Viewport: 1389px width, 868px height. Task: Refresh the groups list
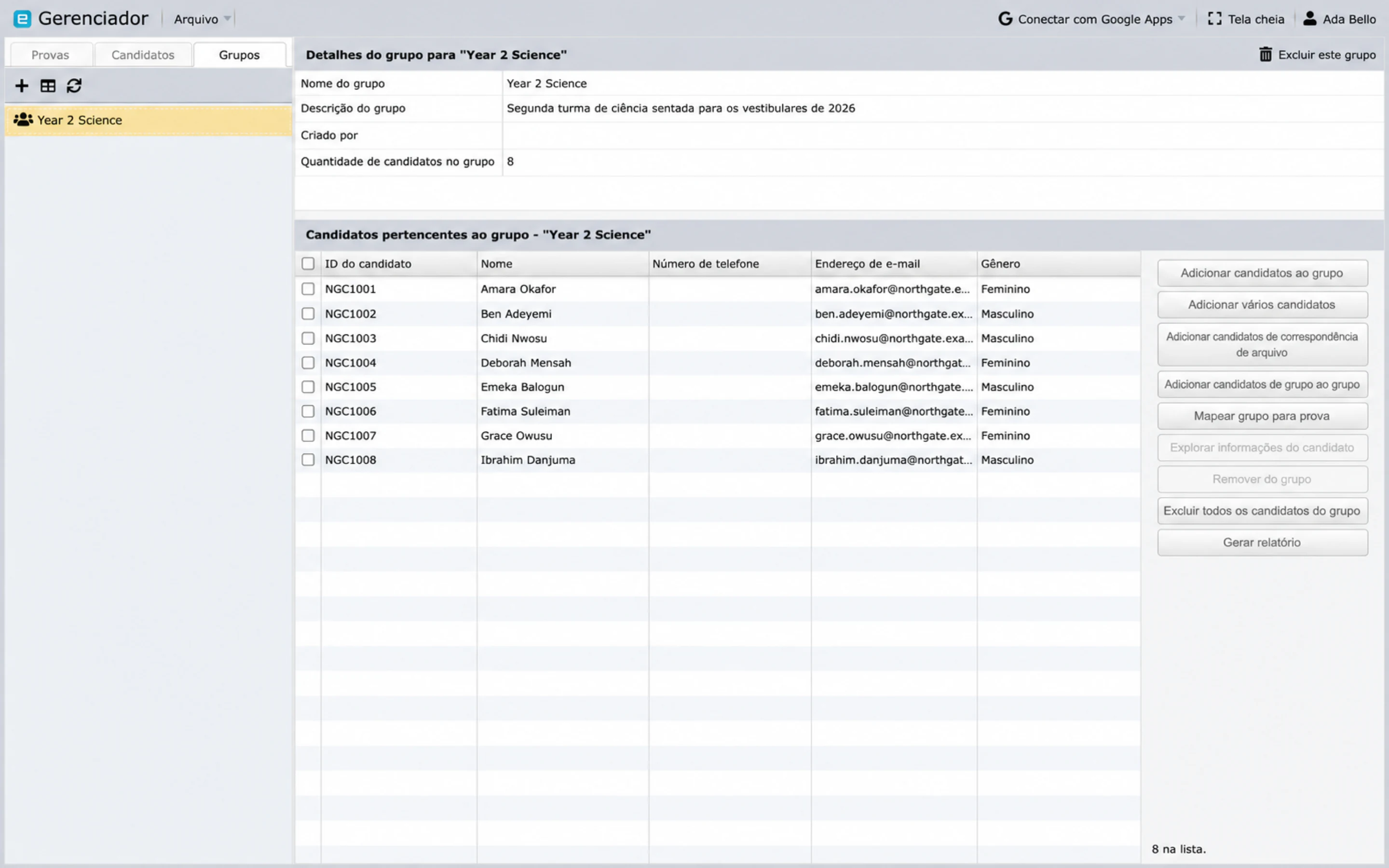74,86
